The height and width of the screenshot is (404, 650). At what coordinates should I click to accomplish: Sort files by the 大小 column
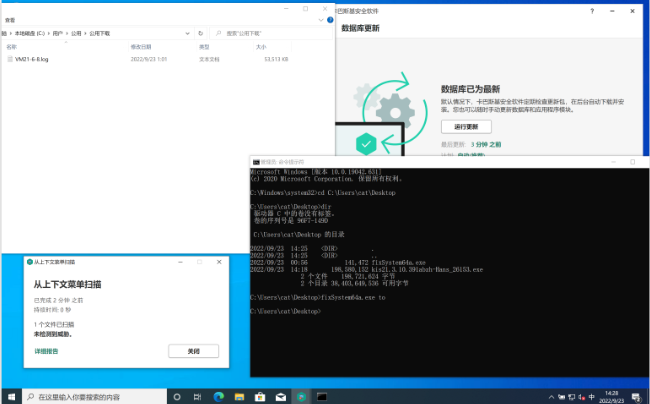pos(261,47)
